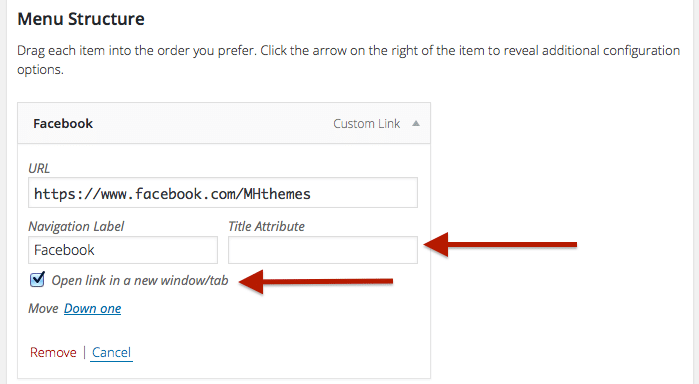
Task: Move the item using the 'Down one' link
Action: tap(92, 309)
